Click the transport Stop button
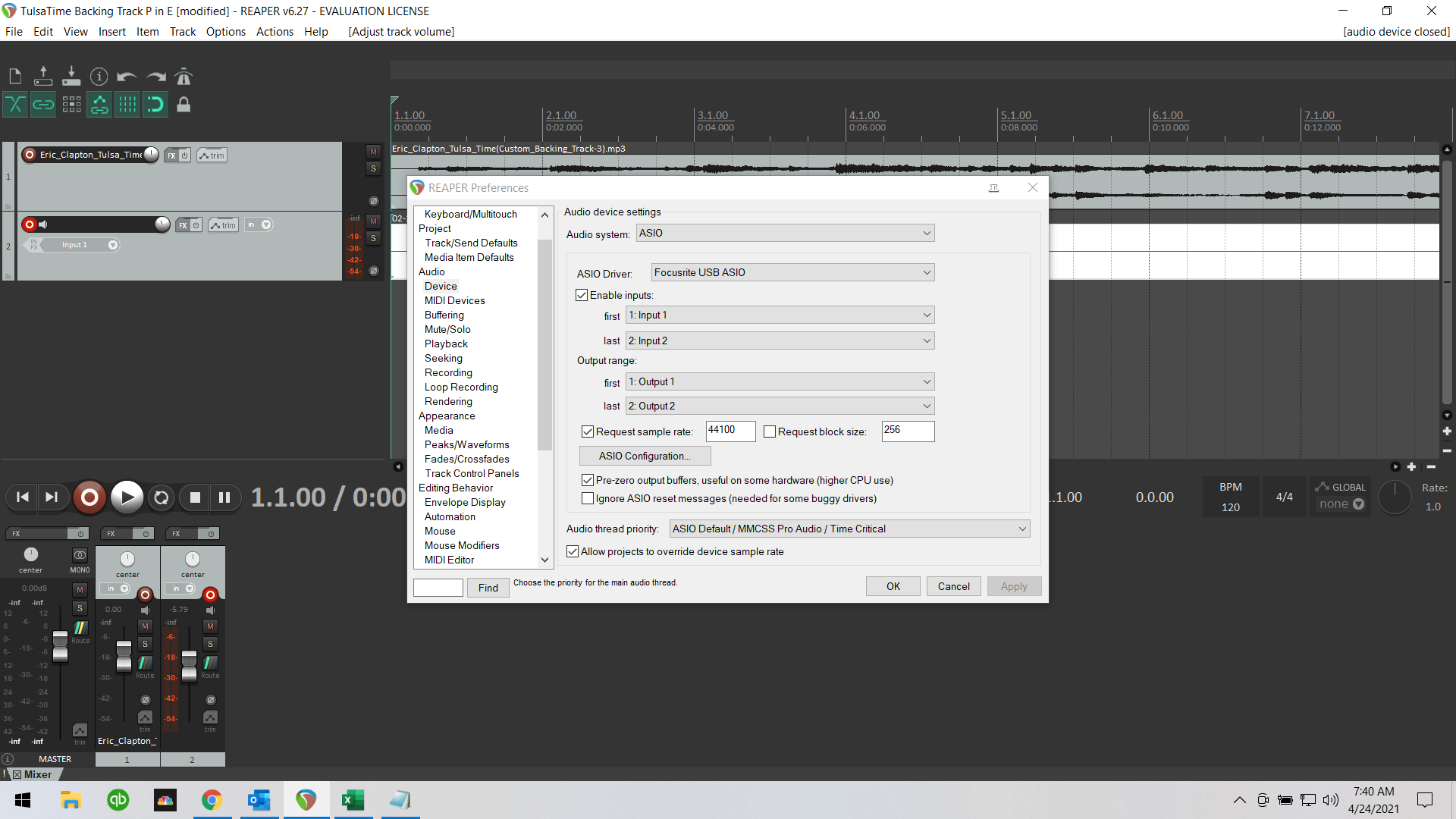This screenshot has width=1456, height=819. pyautogui.click(x=195, y=497)
